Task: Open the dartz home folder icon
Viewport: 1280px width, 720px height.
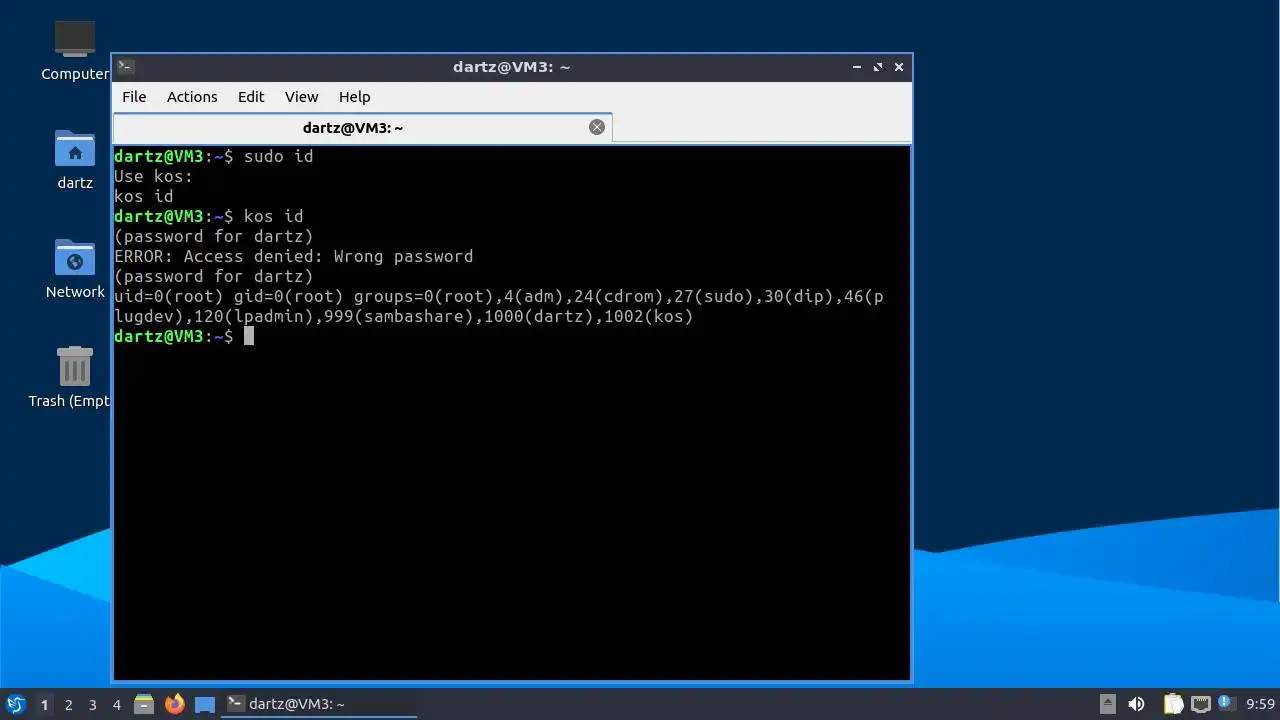Action: pos(75,160)
